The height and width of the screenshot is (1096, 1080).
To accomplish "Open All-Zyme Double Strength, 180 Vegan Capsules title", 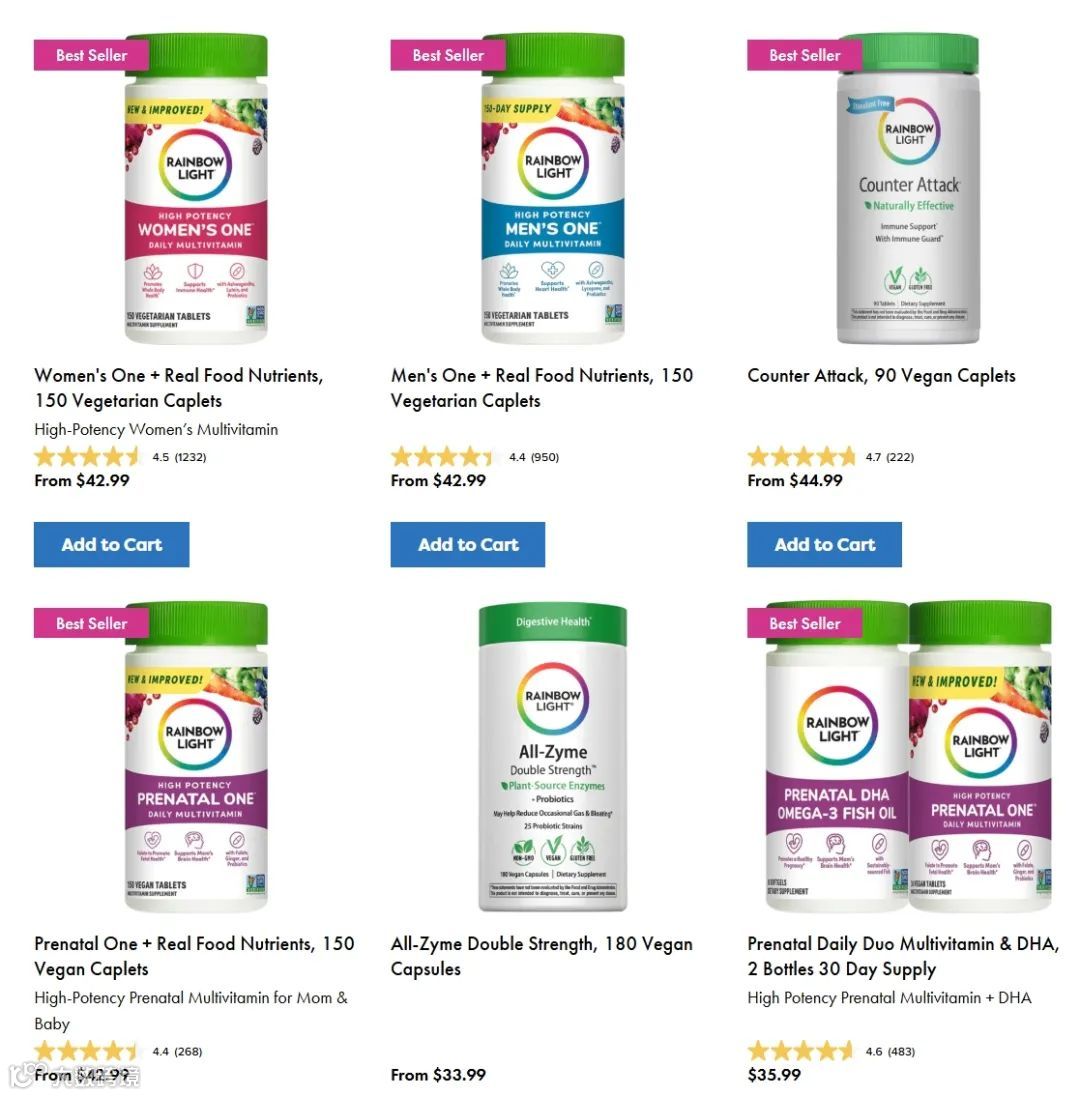I will [542, 956].
